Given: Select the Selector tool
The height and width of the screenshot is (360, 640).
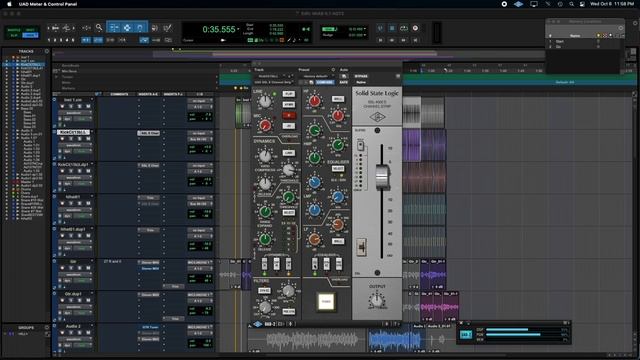Looking at the screenshot, I should tap(127, 28).
